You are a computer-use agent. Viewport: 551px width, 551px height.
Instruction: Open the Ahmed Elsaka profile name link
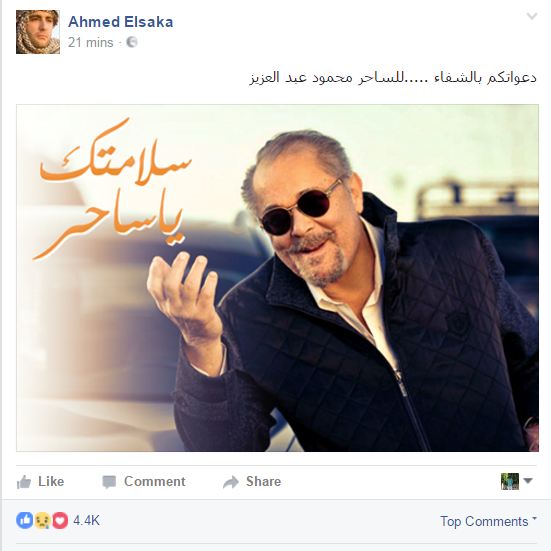point(121,22)
